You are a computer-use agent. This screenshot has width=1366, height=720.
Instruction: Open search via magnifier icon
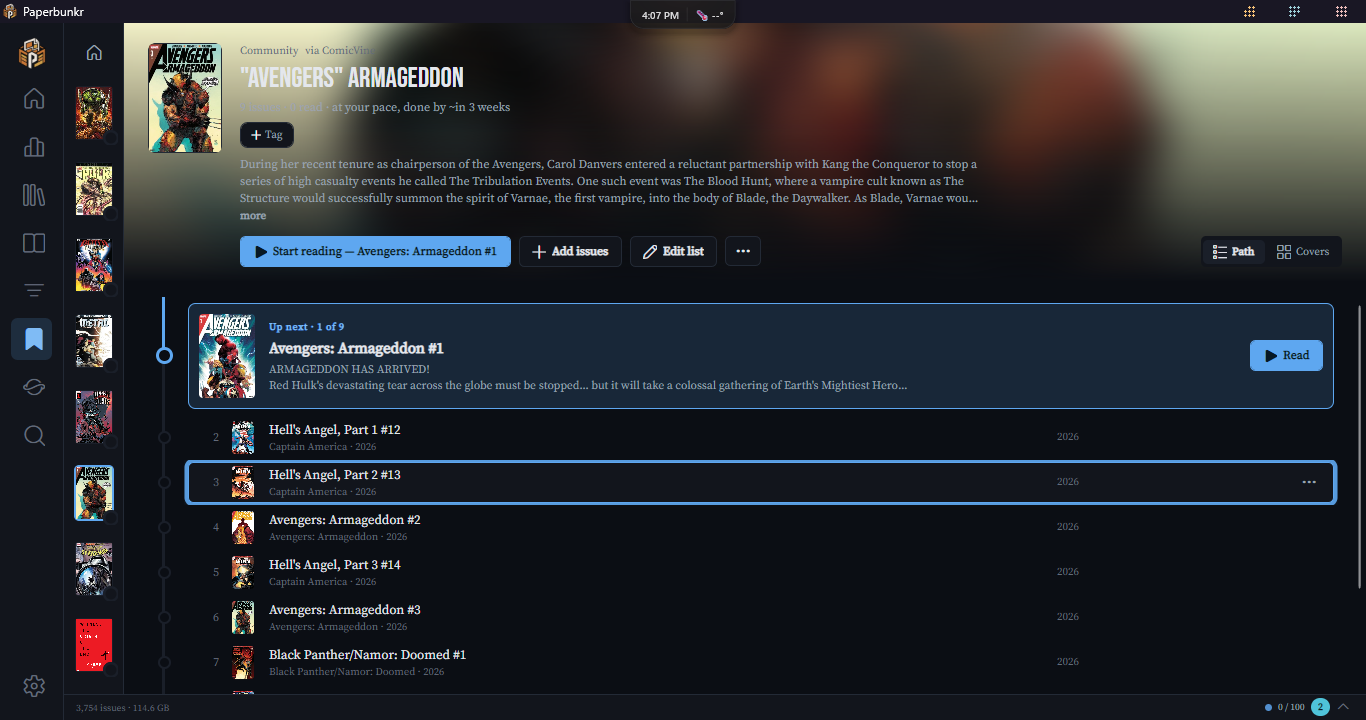pos(34,436)
